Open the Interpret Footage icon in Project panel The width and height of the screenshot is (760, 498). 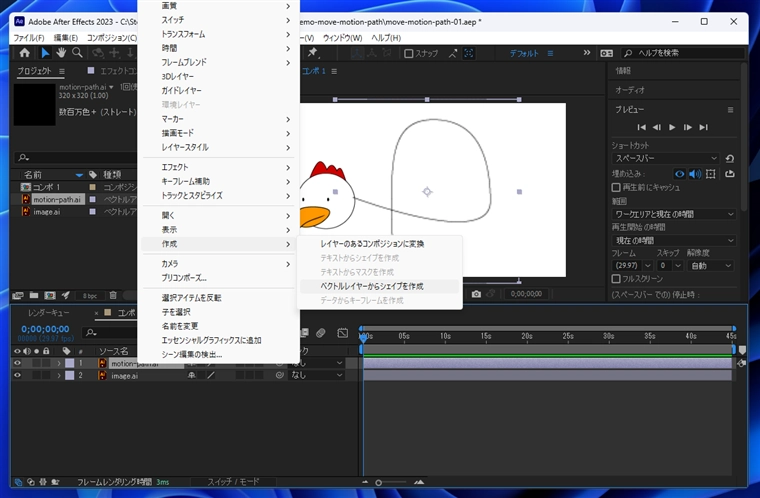[18, 295]
